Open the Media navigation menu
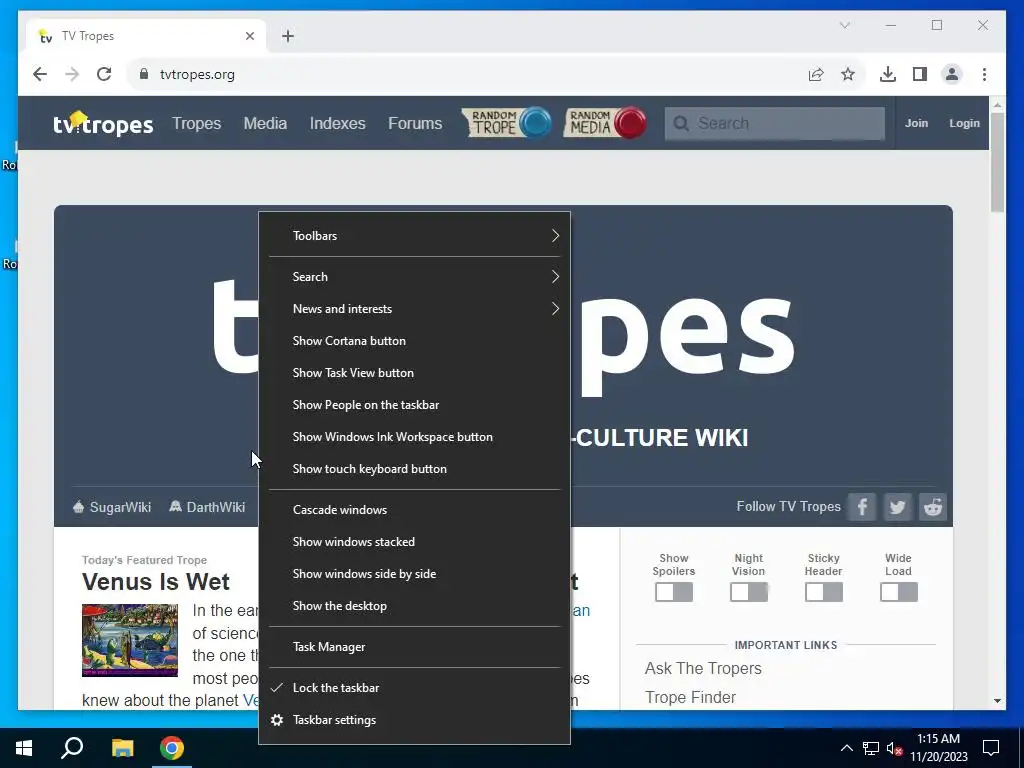The width and height of the screenshot is (1024, 768). click(x=265, y=123)
